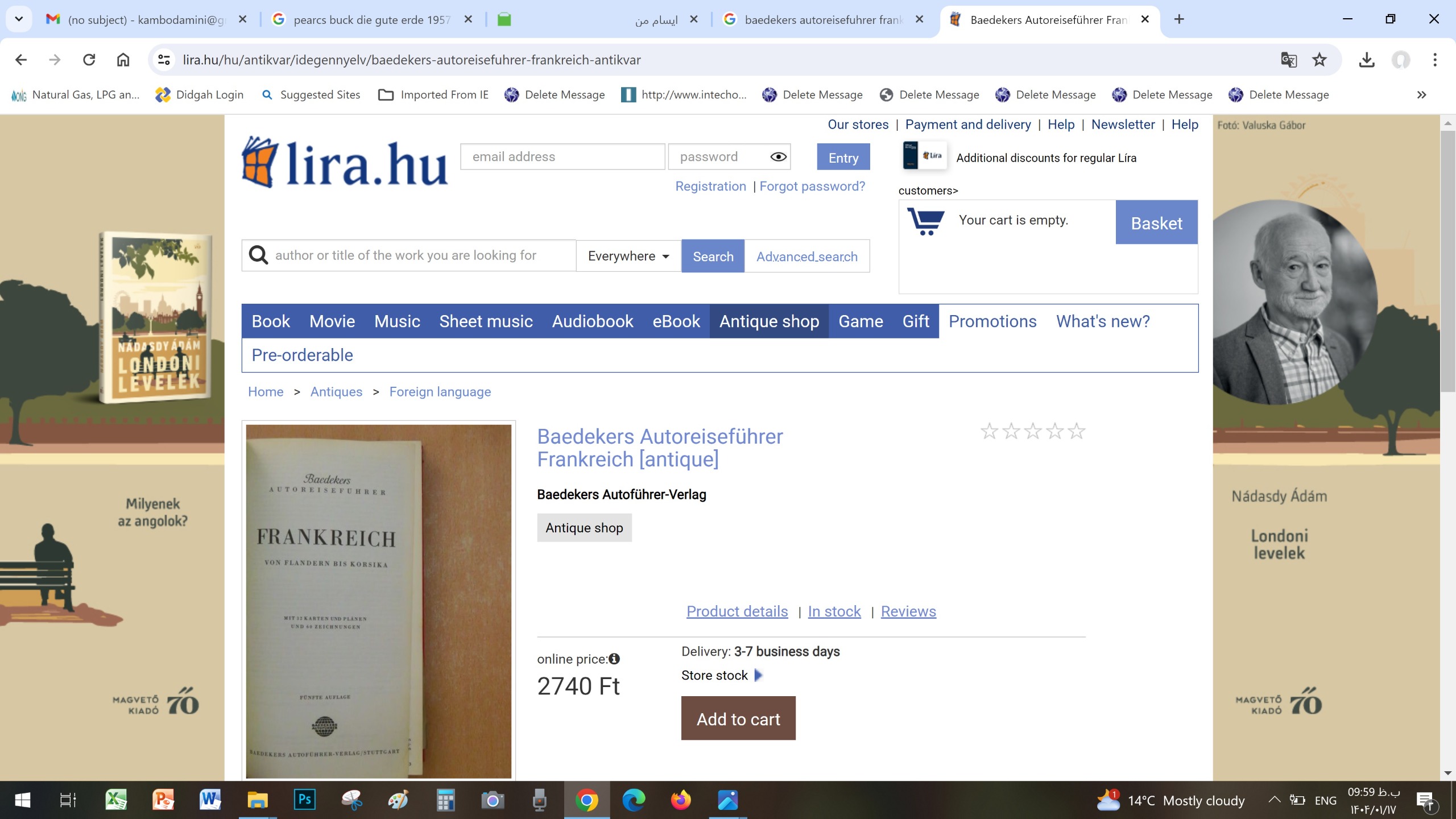Open the Antique shop menu tab
This screenshot has height=819, width=1456.
click(769, 321)
